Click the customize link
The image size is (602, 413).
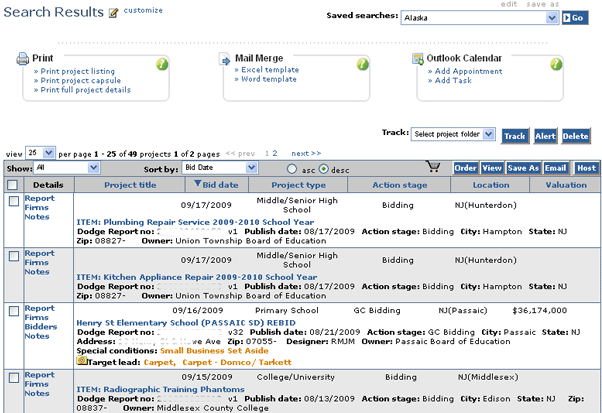[x=143, y=10]
